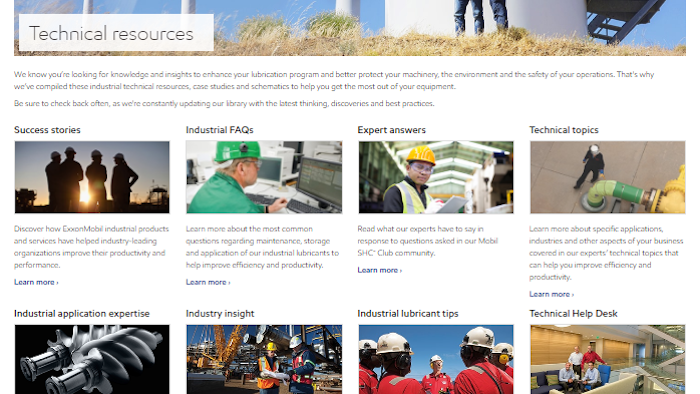Select the Industrial lubricant tips heading

pos(408,314)
